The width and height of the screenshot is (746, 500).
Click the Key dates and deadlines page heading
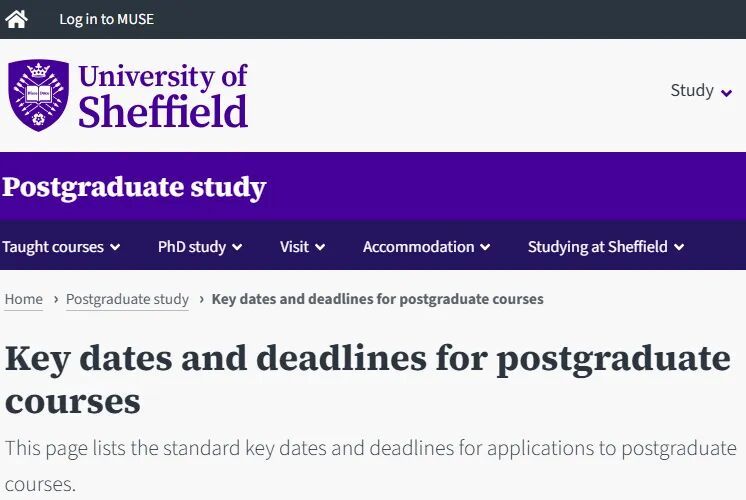[x=368, y=379]
